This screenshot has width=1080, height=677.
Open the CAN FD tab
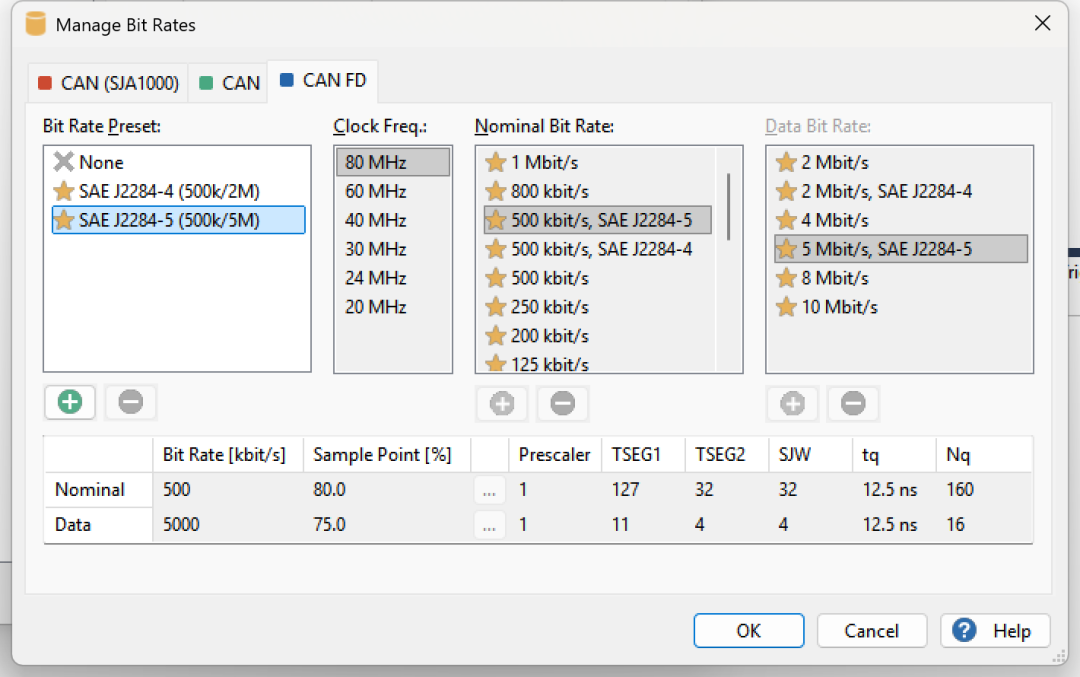coord(323,81)
